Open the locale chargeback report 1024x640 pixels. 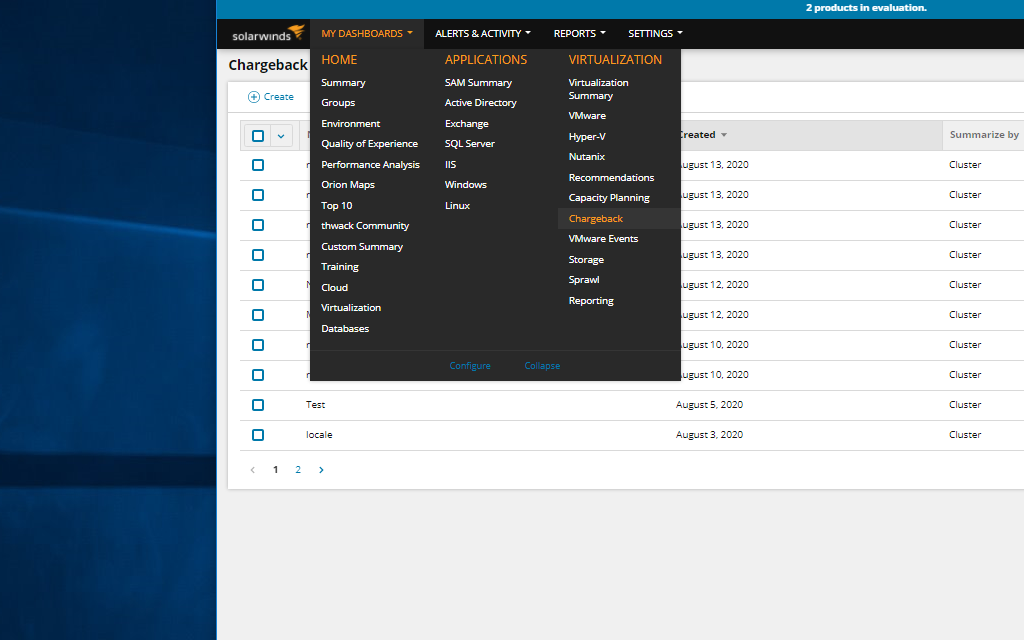click(319, 435)
